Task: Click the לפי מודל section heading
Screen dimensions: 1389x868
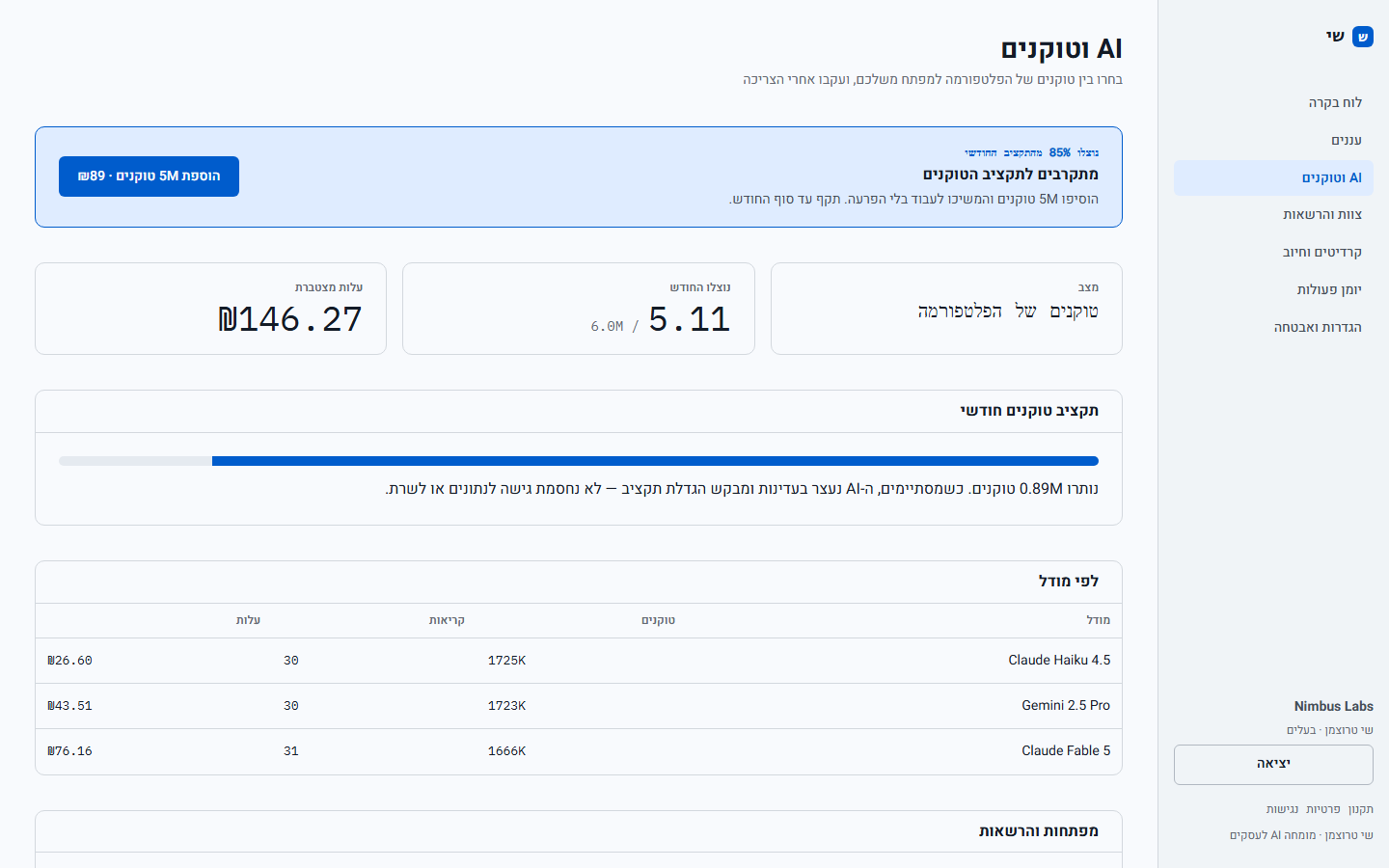Action: (1069, 582)
